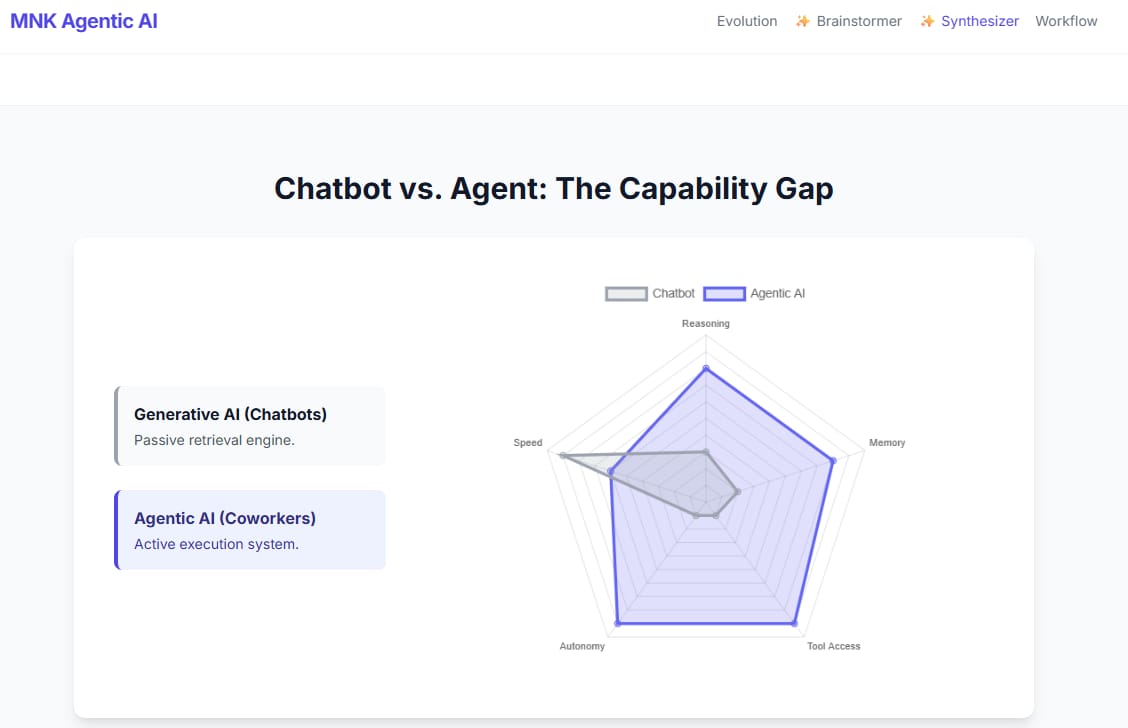1128x728 pixels.
Task: Select the Generative AI (Chatbots) card
Action: 250,426
